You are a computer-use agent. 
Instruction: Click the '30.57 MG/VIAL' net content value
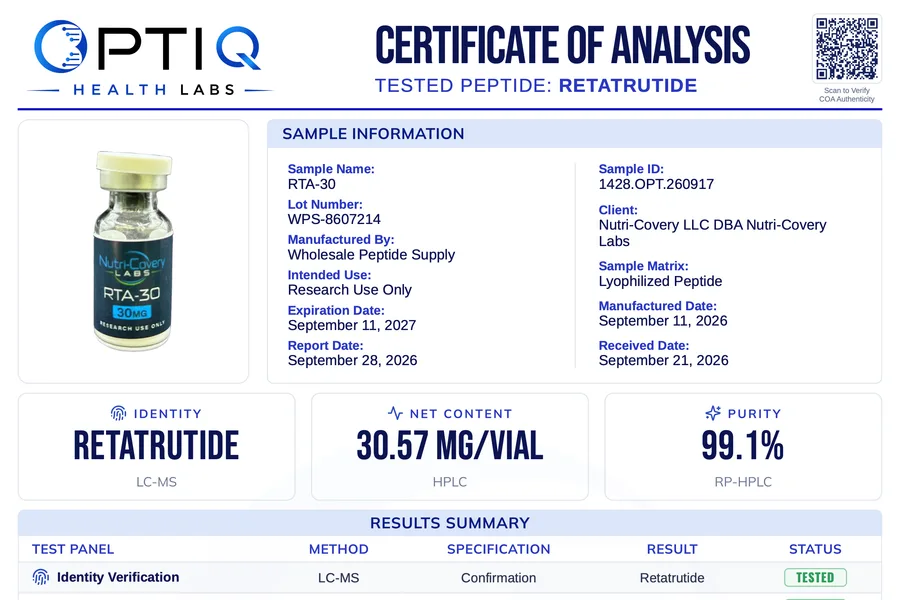(x=449, y=446)
